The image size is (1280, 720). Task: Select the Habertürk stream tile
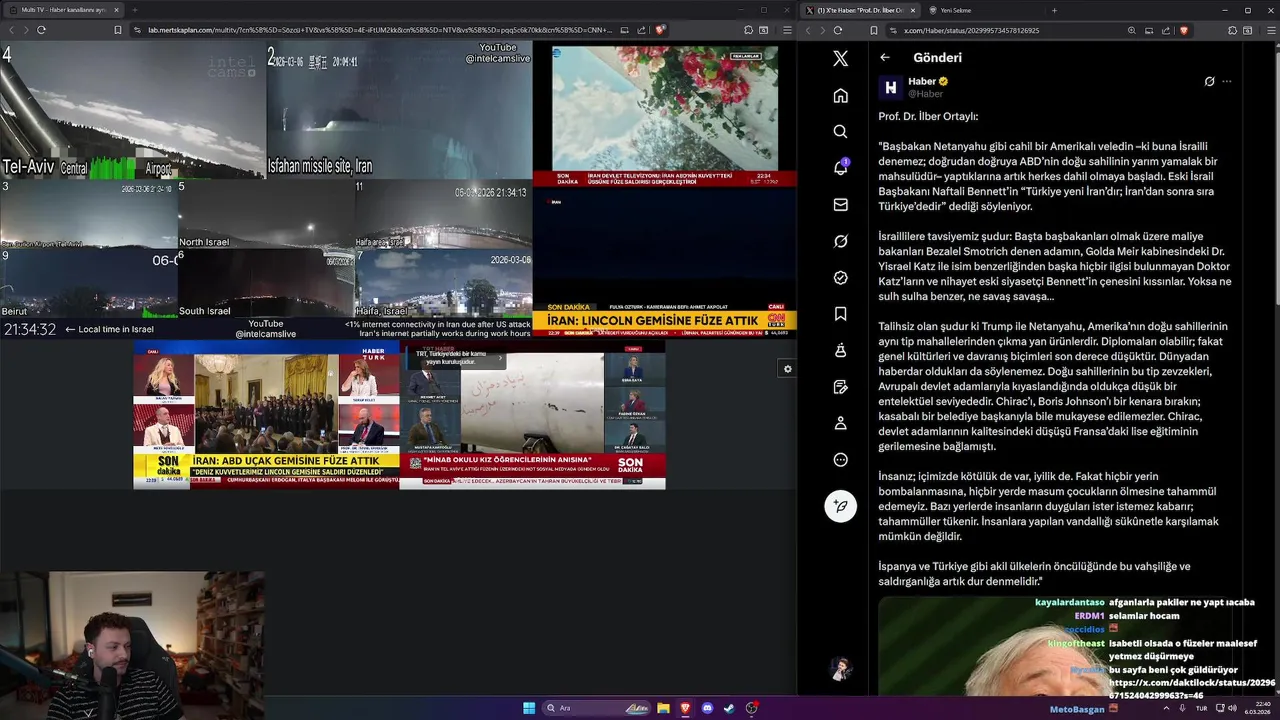point(266,415)
